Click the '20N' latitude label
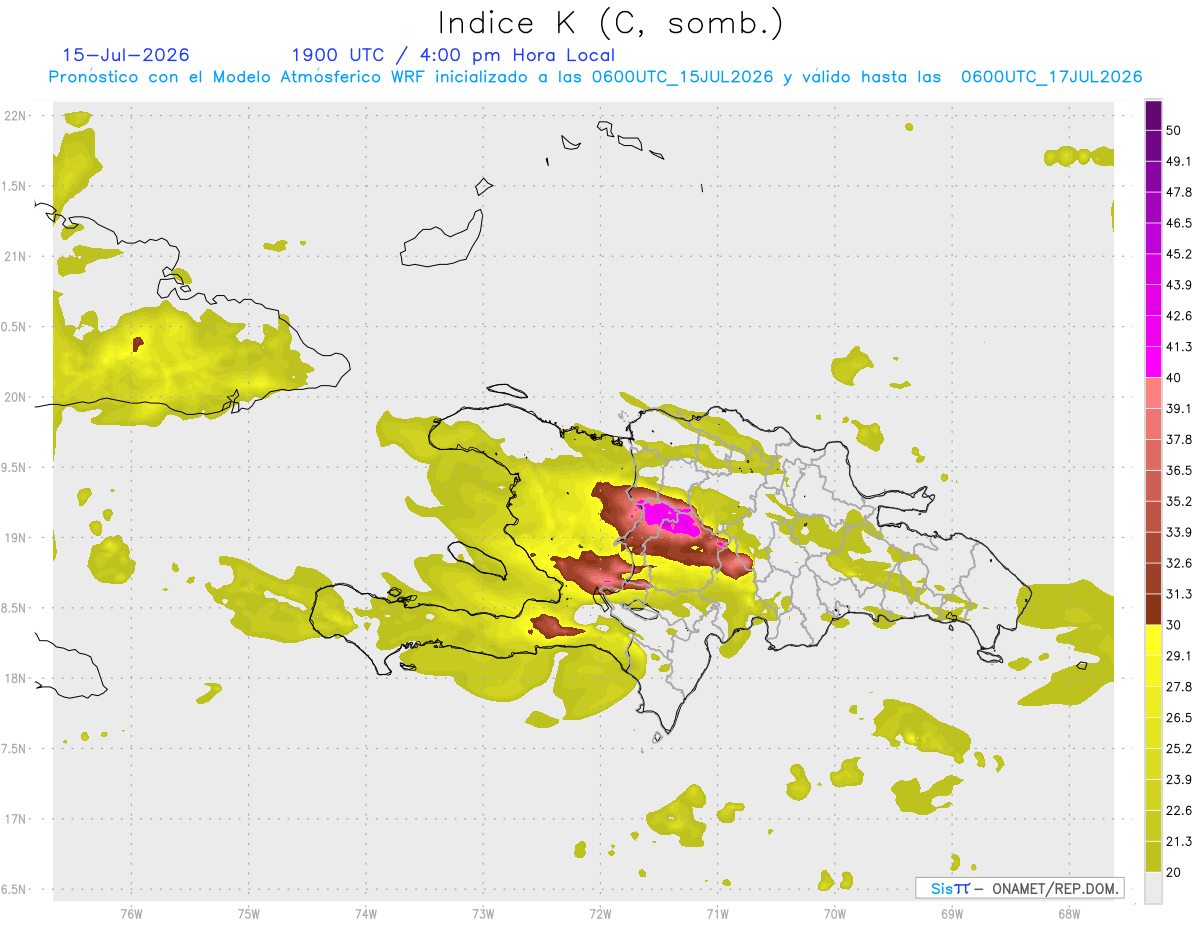 coord(15,397)
